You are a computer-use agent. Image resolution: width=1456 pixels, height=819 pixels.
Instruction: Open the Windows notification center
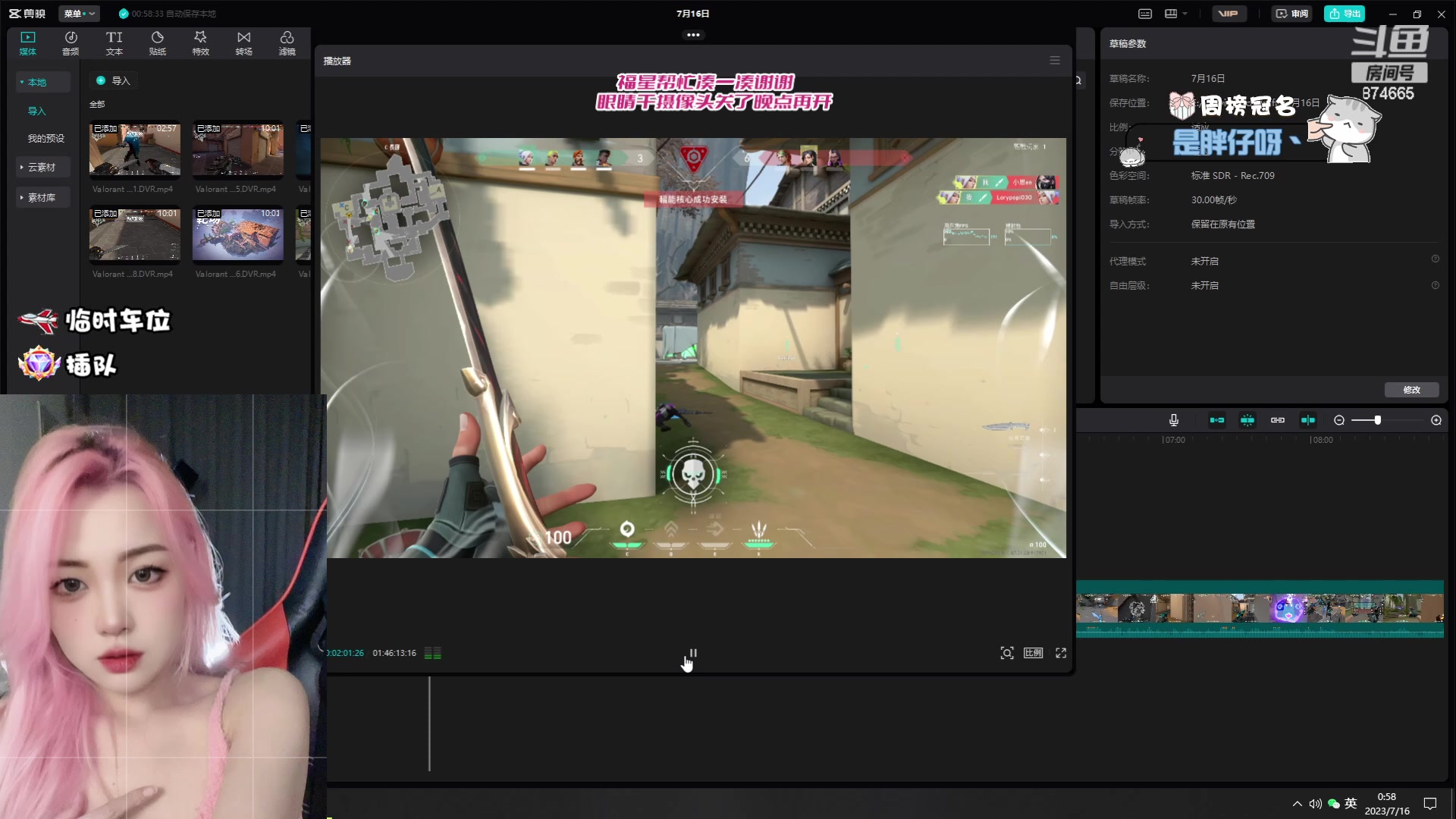click(x=1430, y=804)
